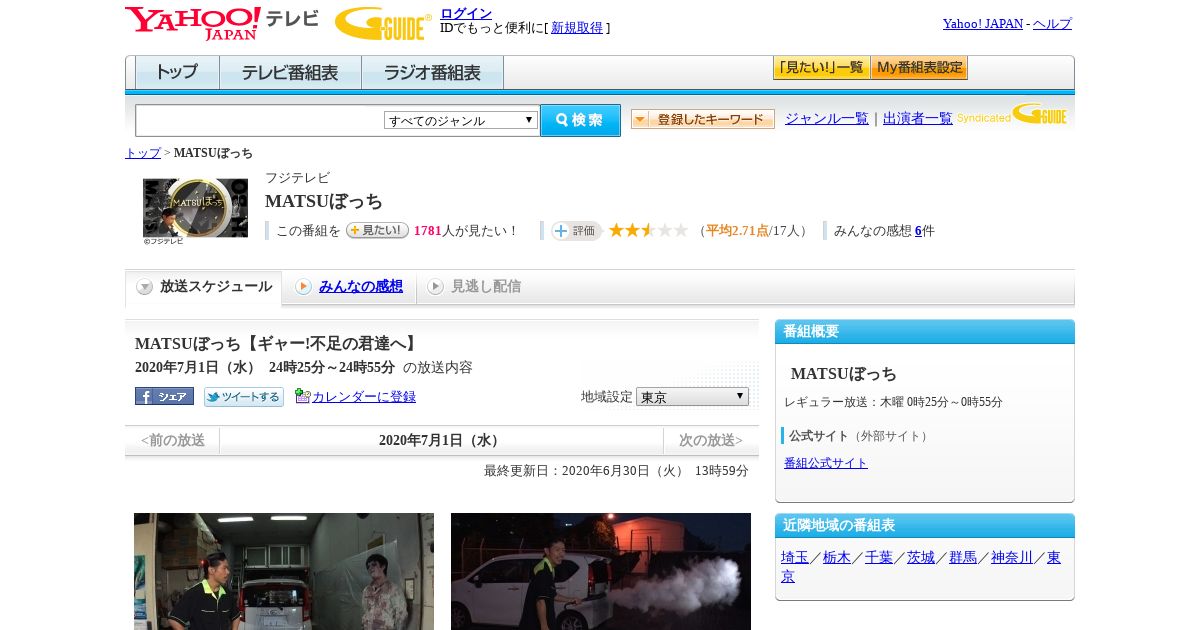The height and width of the screenshot is (630, 1200).
Task: Share on Facebook with シェア button
Action: coord(164,396)
